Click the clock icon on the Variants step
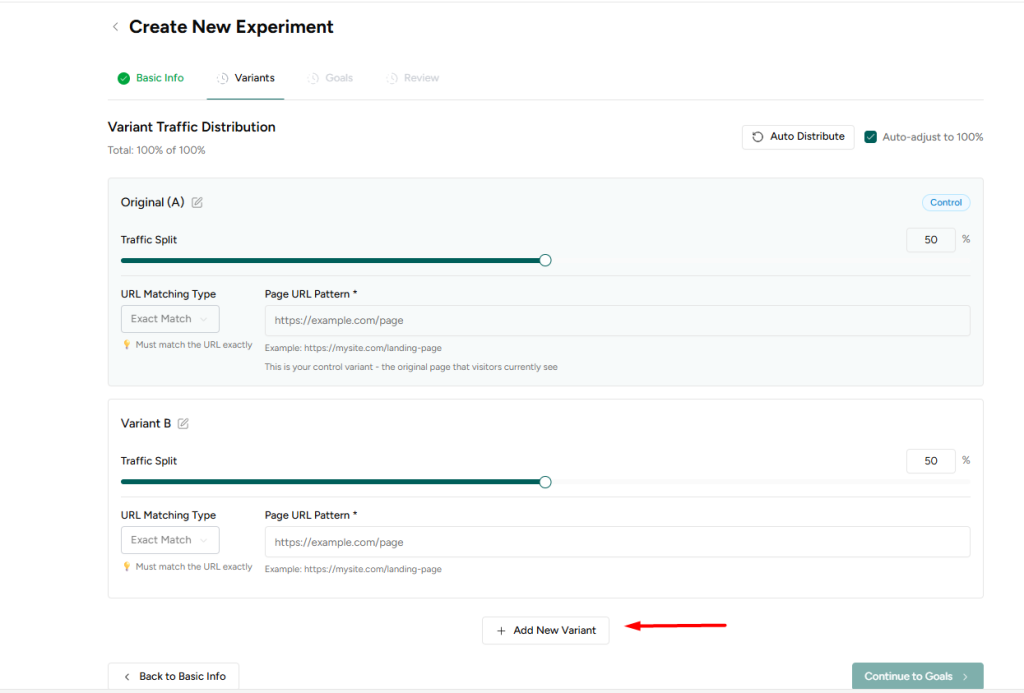Viewport: 1024px width, 693px height. click(x=222, y=78)
